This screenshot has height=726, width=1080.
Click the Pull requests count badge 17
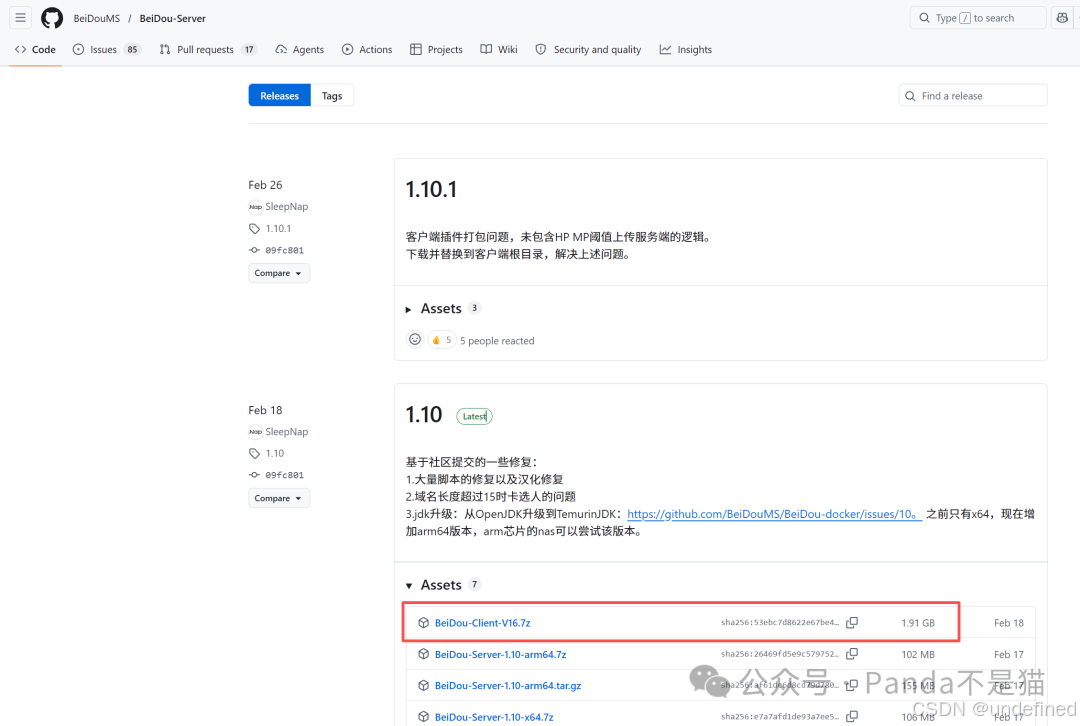(x=249, y=50)
